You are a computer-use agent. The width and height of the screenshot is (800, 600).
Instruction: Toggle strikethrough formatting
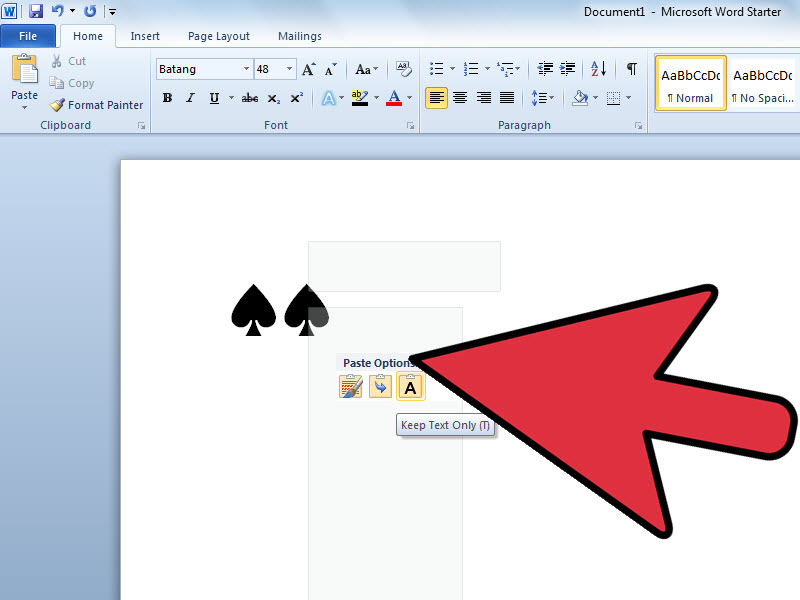coord(249,98)
